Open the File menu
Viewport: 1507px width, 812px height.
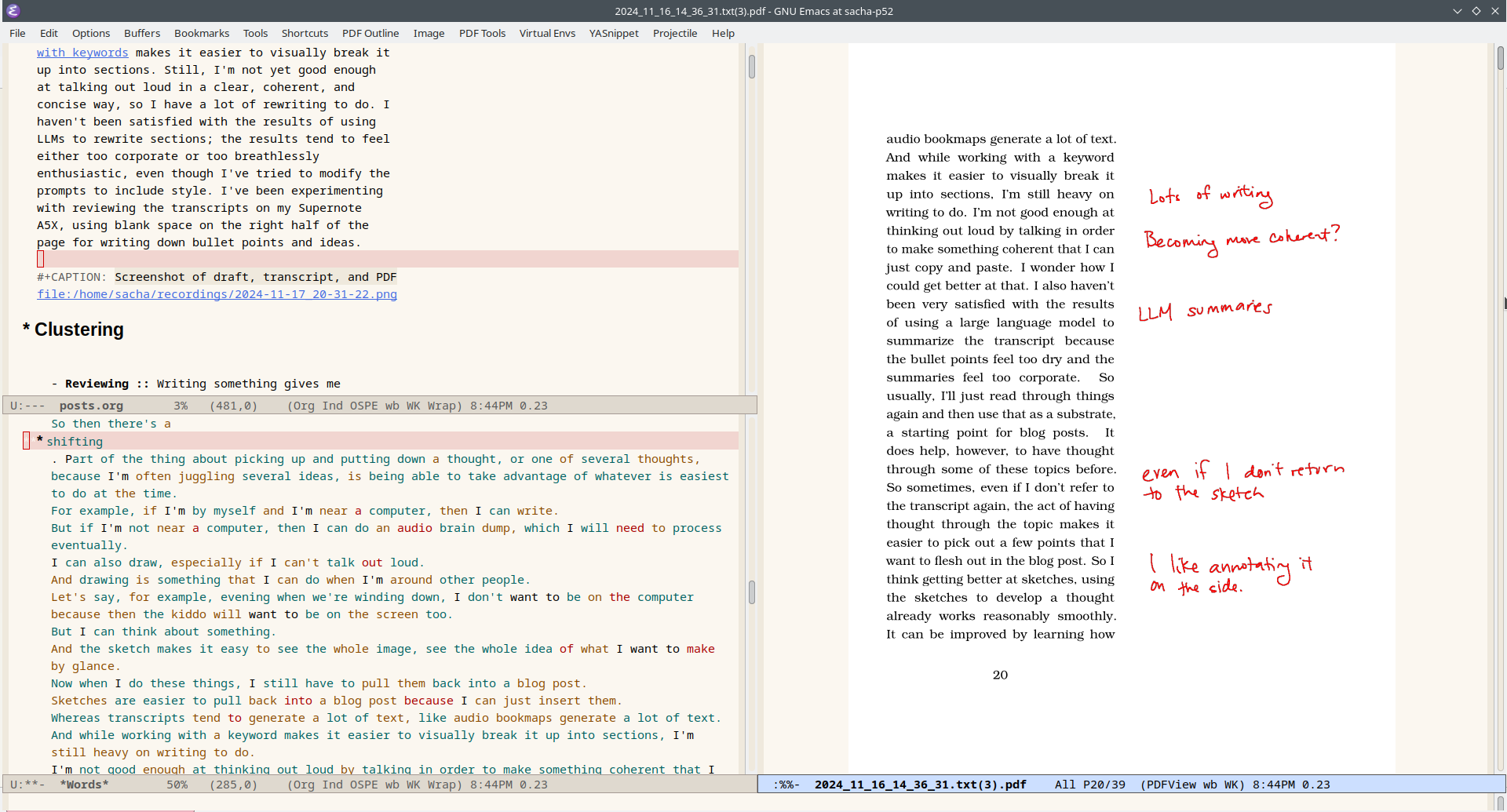click(x=17, y=33)
